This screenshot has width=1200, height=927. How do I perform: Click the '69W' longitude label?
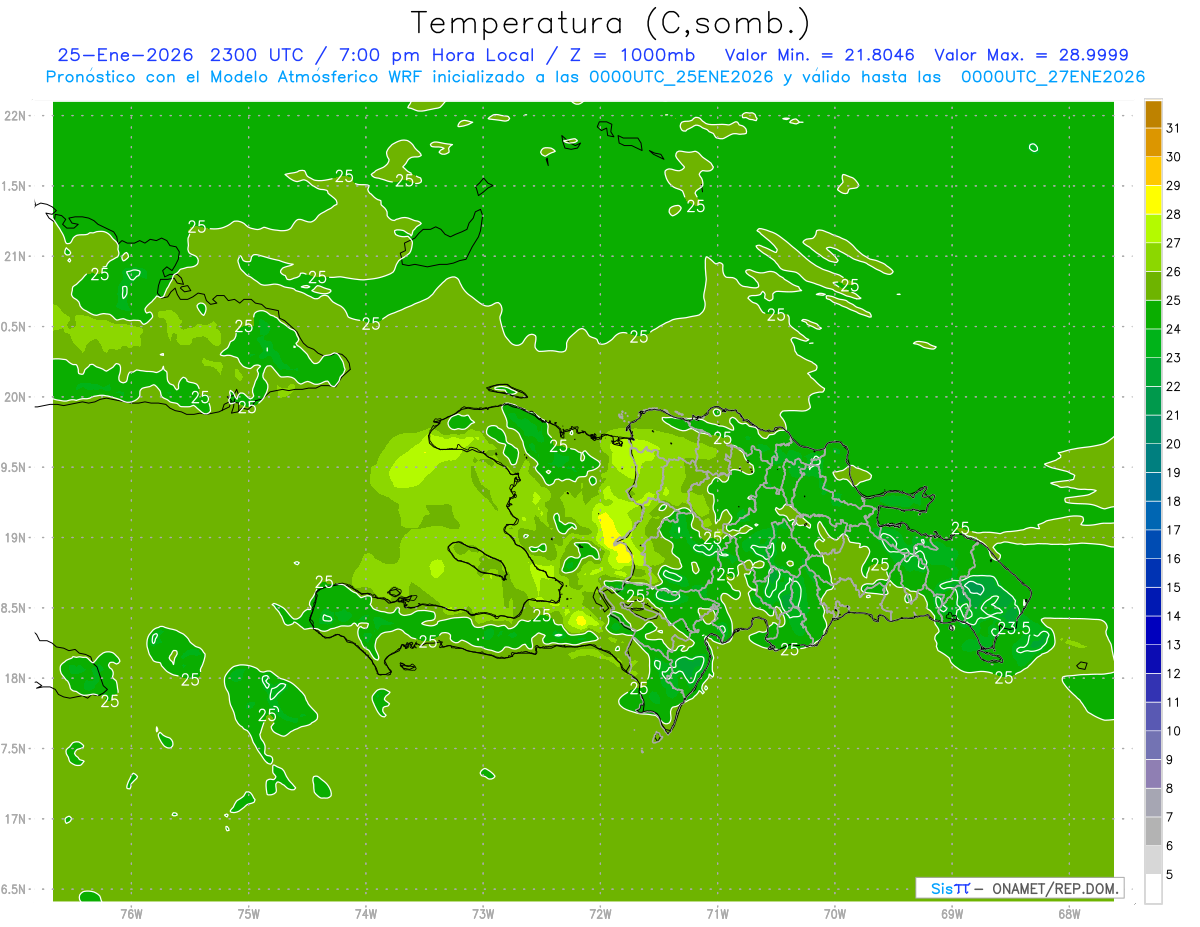click(951, 913)
